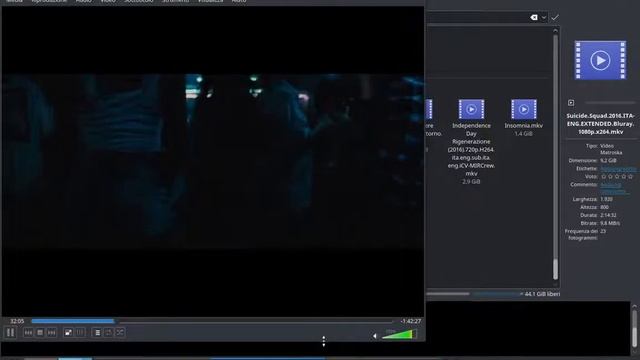Pause the video in the VLC player
The image size is (640, 360).
tap(10, 333)
